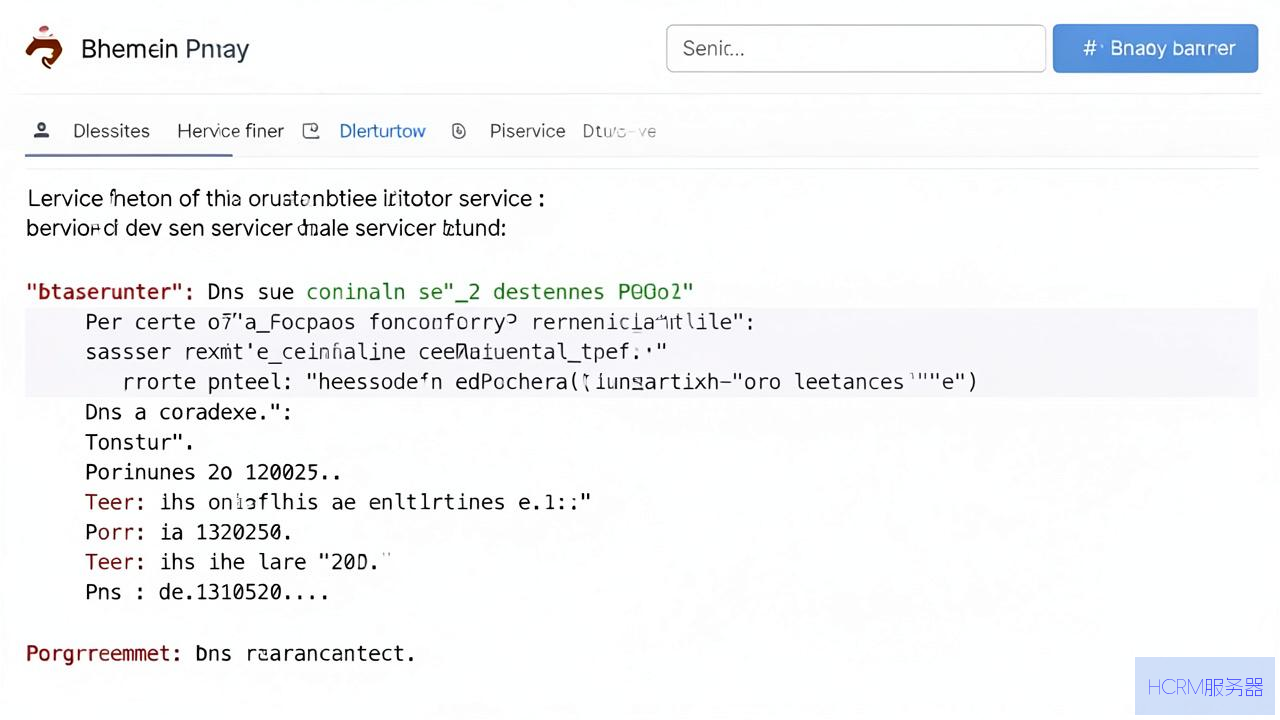Viewport: 1280px width, 720px height.
Task: Focus the Senic... search field
Action: click(x=856, y=48)
